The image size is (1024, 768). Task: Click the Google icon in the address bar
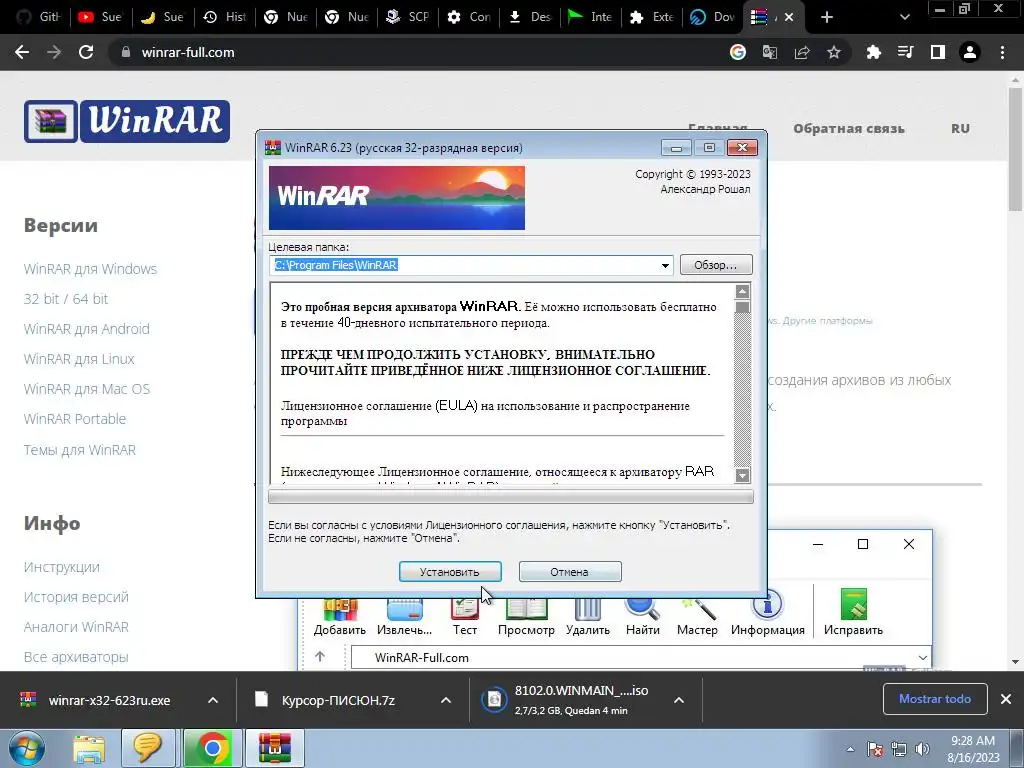pyautogui.click(x=738, y=52)
